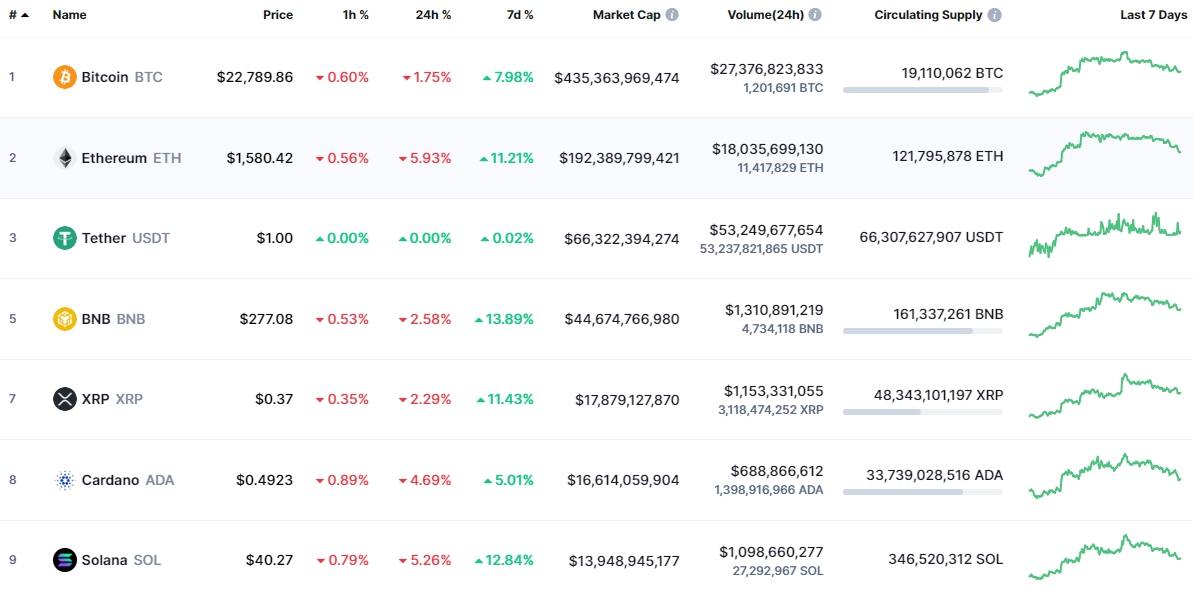Click the Ethereum diamond logo icon
Viewport: 1193px width, 592px height.
click(x=65, y=158)
